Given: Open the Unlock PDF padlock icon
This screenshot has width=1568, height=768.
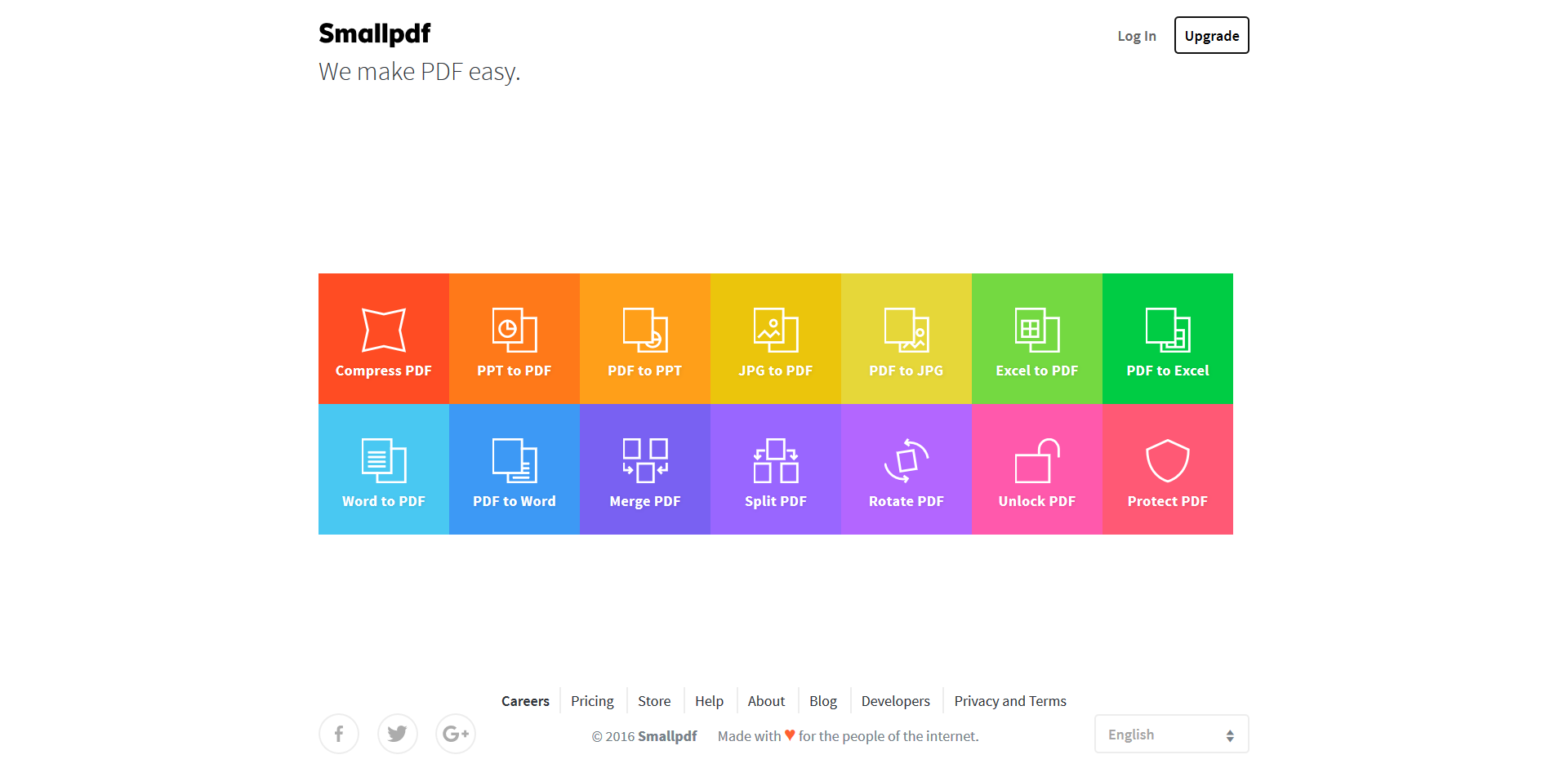Looking at the screenshot, I should point(1037,460).
